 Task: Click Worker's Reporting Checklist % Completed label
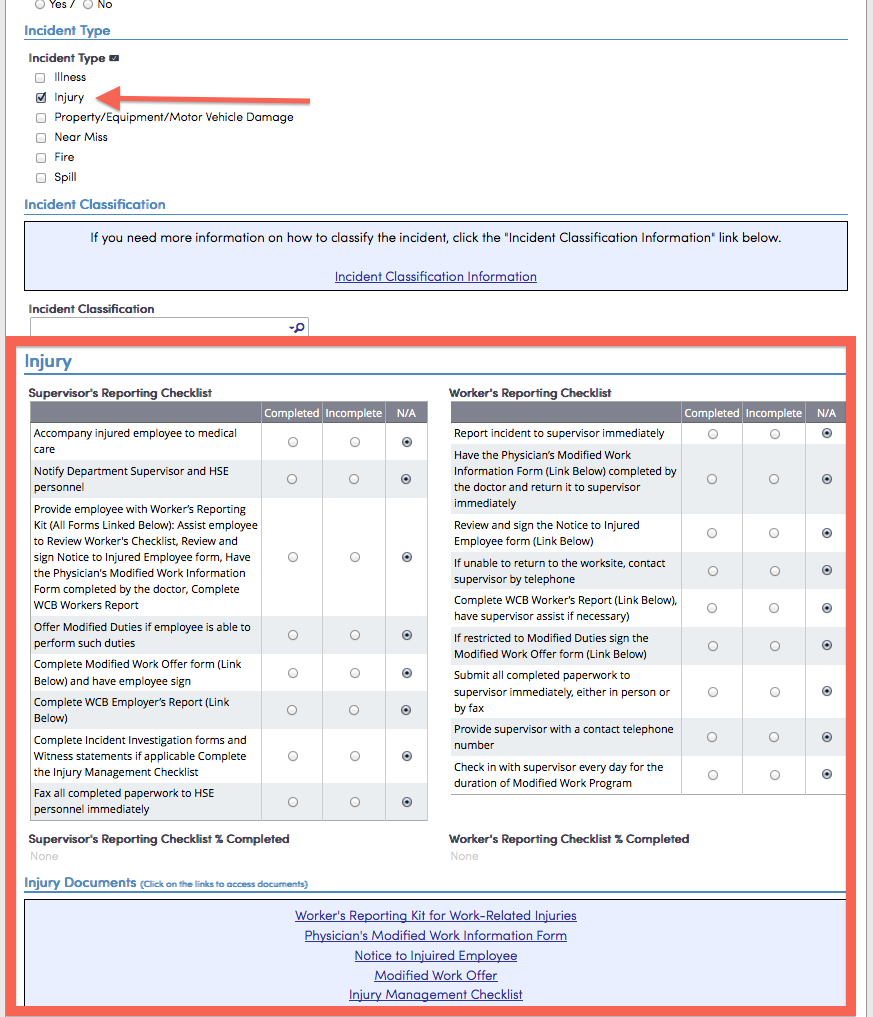click(x=569, y=839)
